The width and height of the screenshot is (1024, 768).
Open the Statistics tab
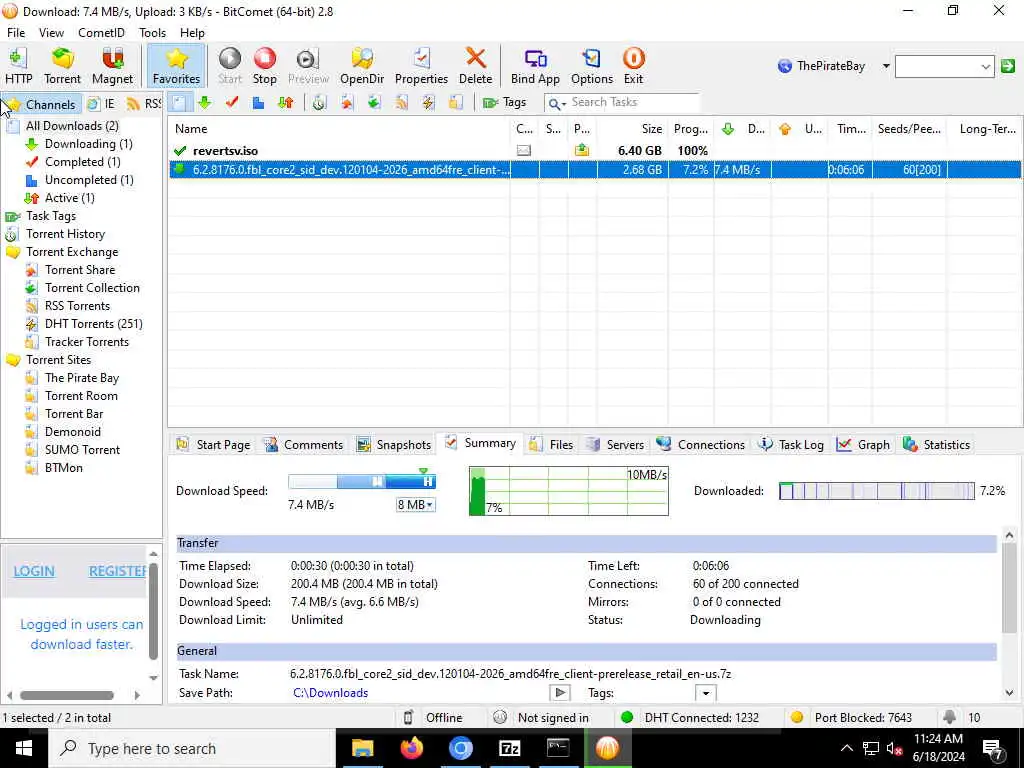pos(936,445)
